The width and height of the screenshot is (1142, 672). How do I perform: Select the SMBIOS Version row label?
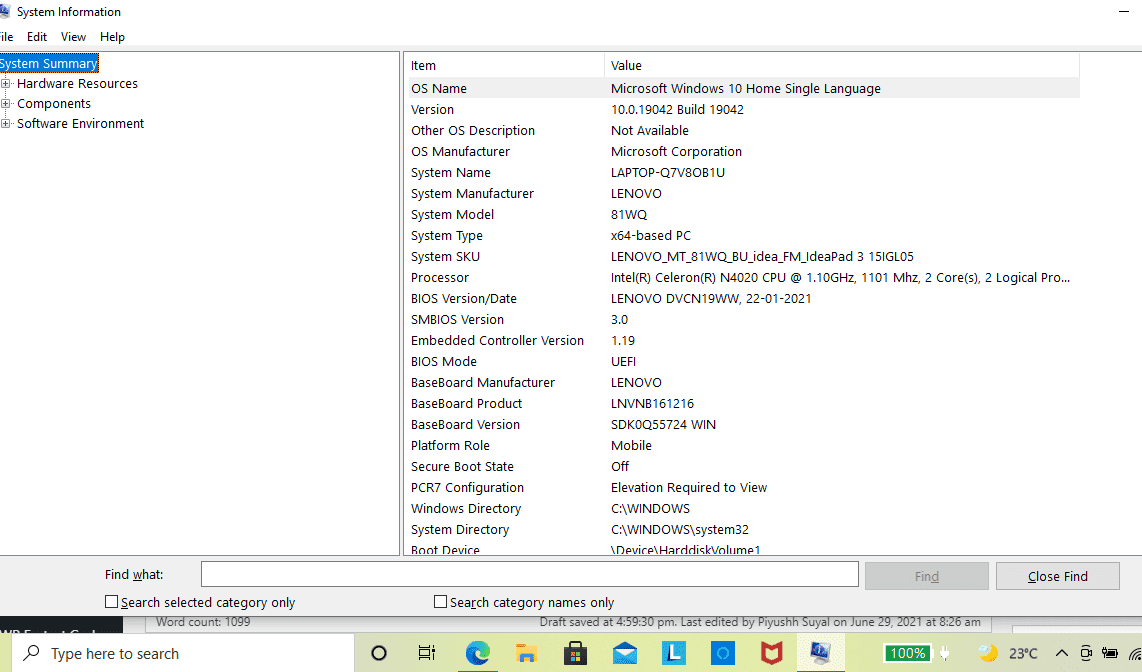point(457,320)
